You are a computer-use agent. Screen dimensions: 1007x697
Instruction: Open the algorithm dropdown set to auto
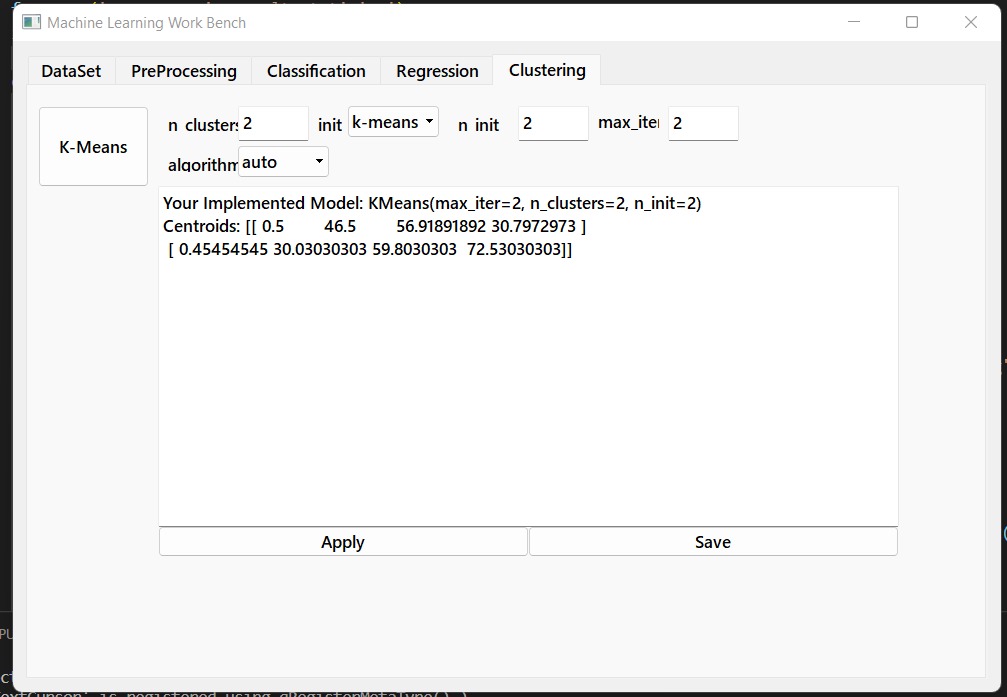283,161
